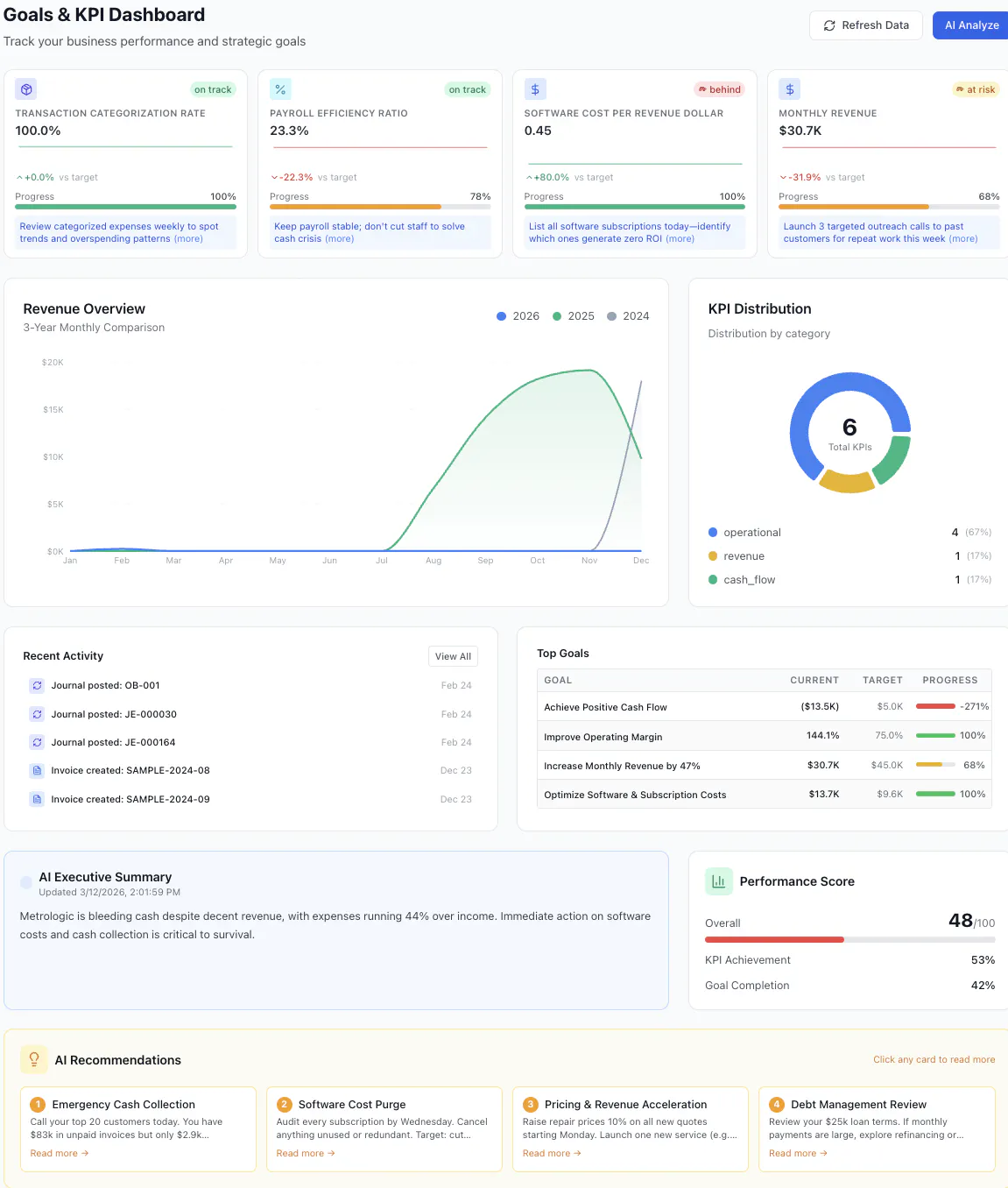1008x1188 pixels.
Task: Click the revenue legend color dot
Action: (713, 556)
